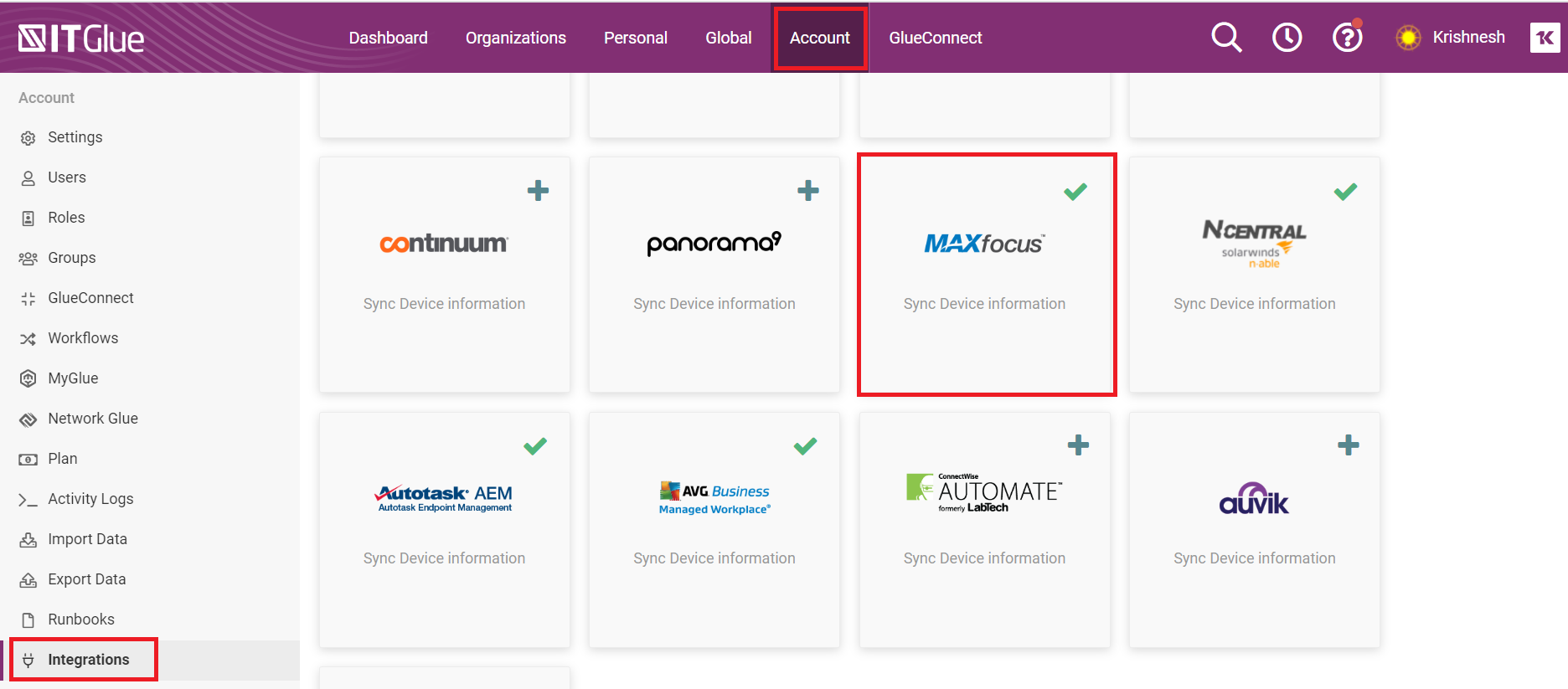The image size is (1568, 689).
Task: Select the Account tab
Action: click(820, 38)
